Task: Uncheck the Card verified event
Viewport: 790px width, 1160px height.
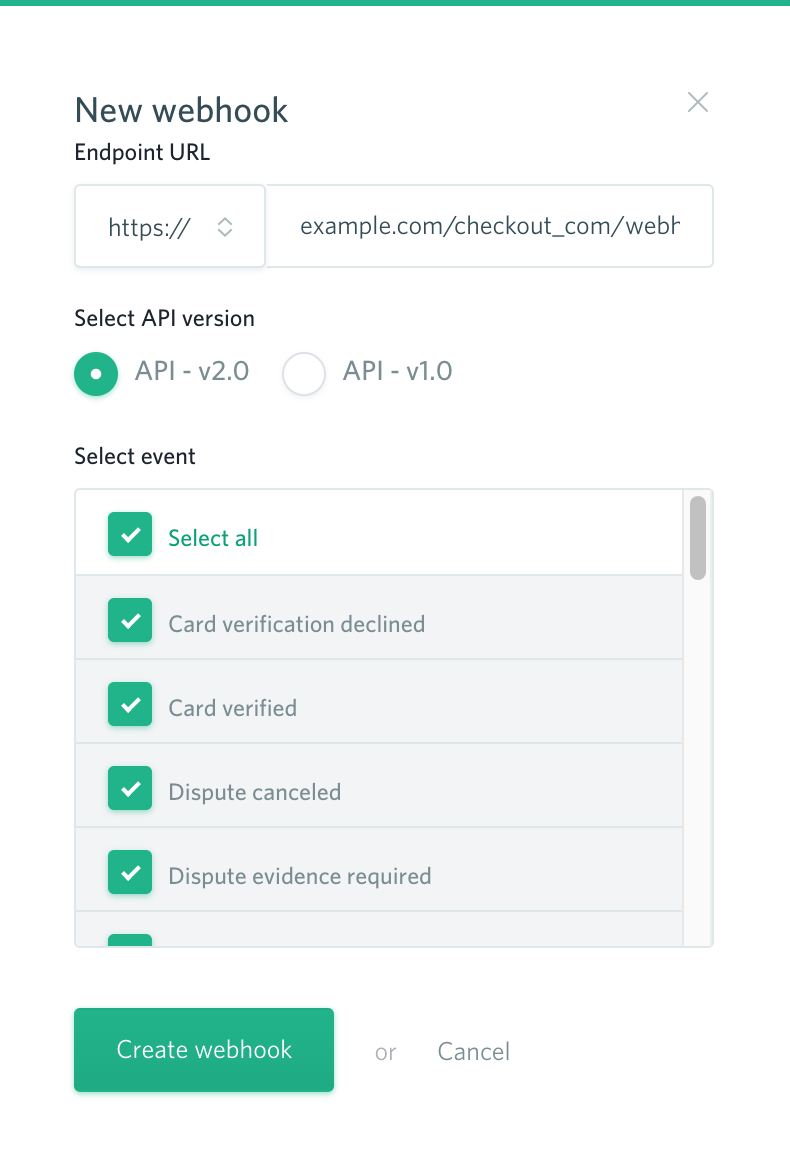Action: pyautogui.click(x=130, y=704)
